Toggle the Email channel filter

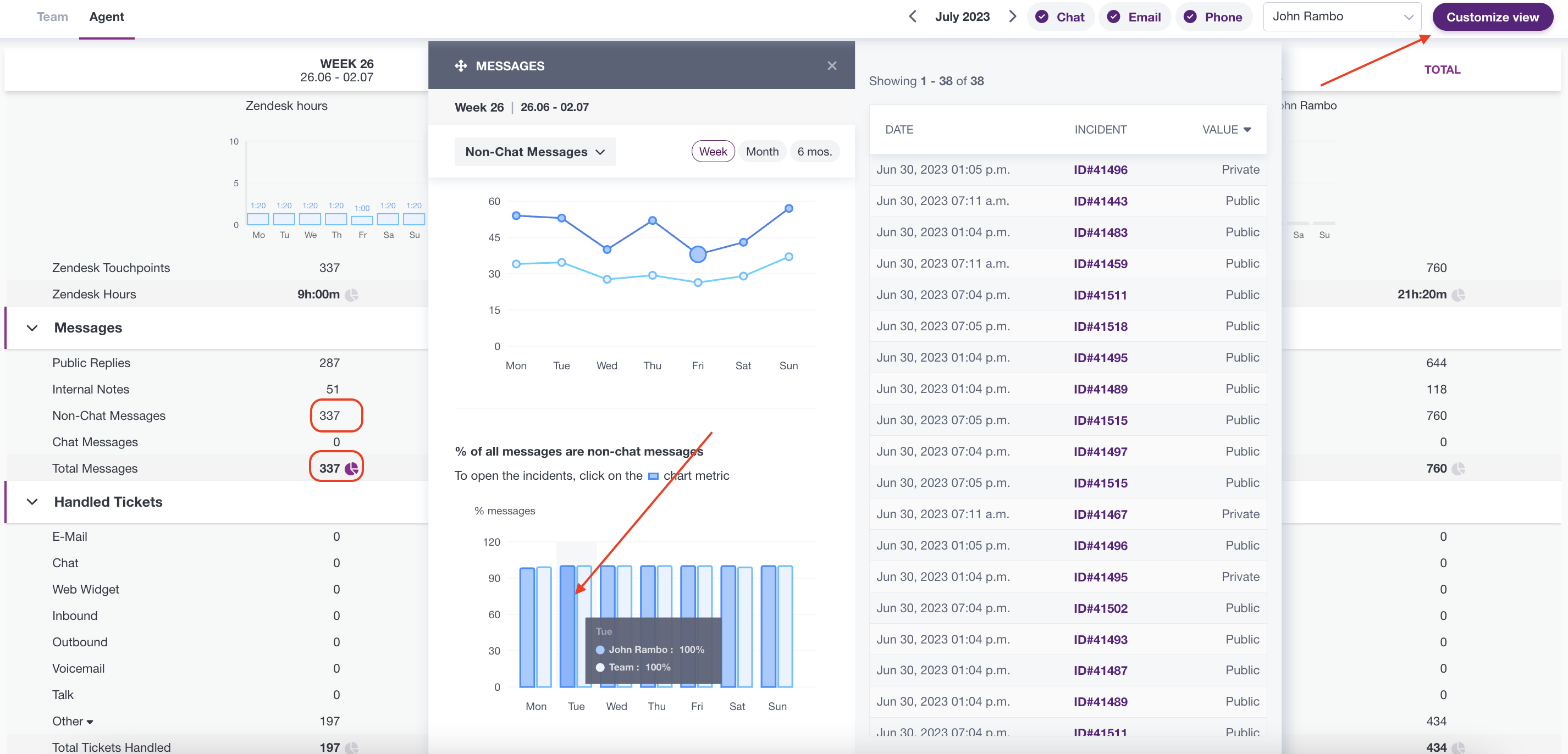pos(1134,17)
